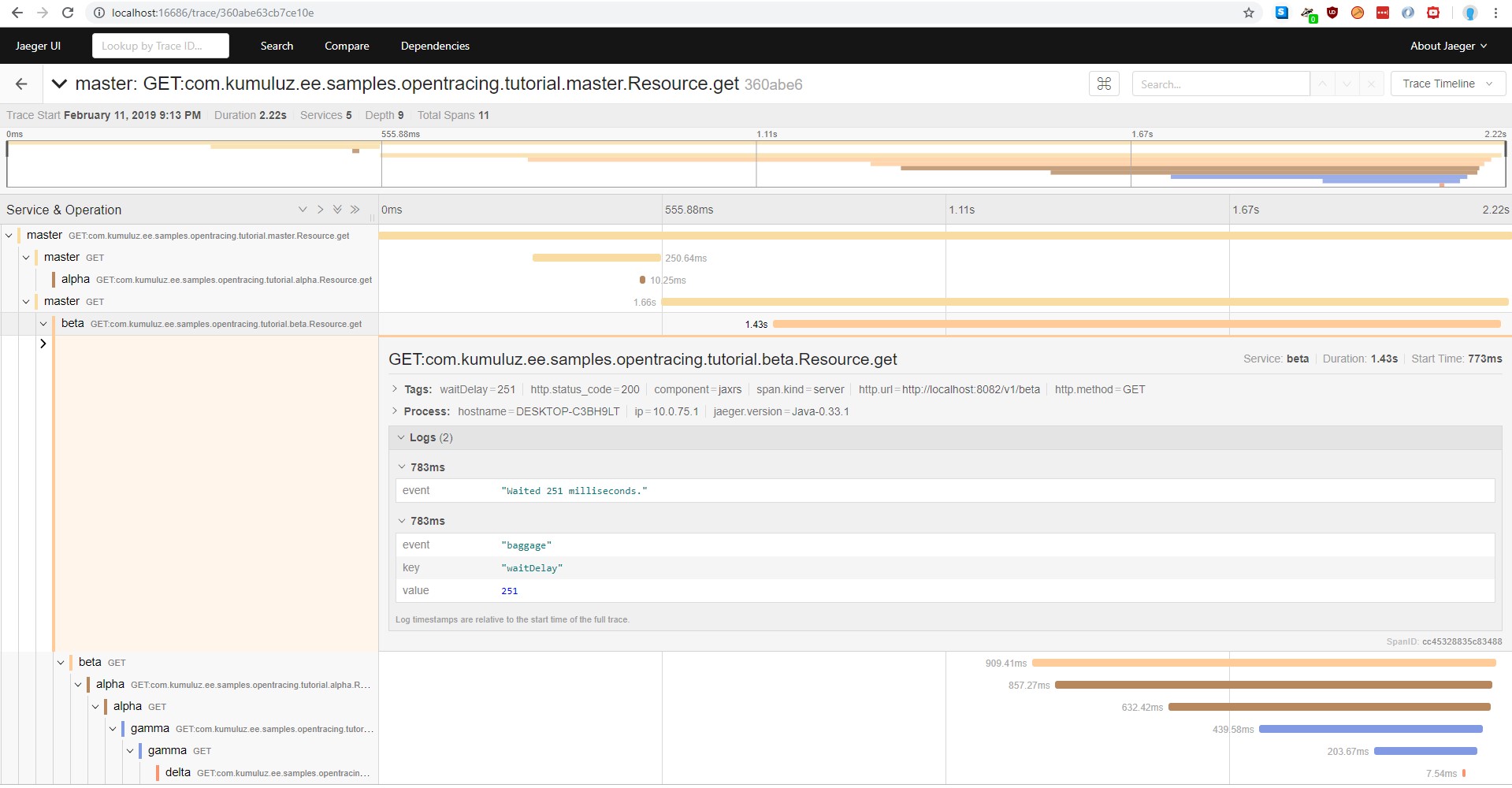
Task: Expand the Tags row in span details
Action: point(395,389)
